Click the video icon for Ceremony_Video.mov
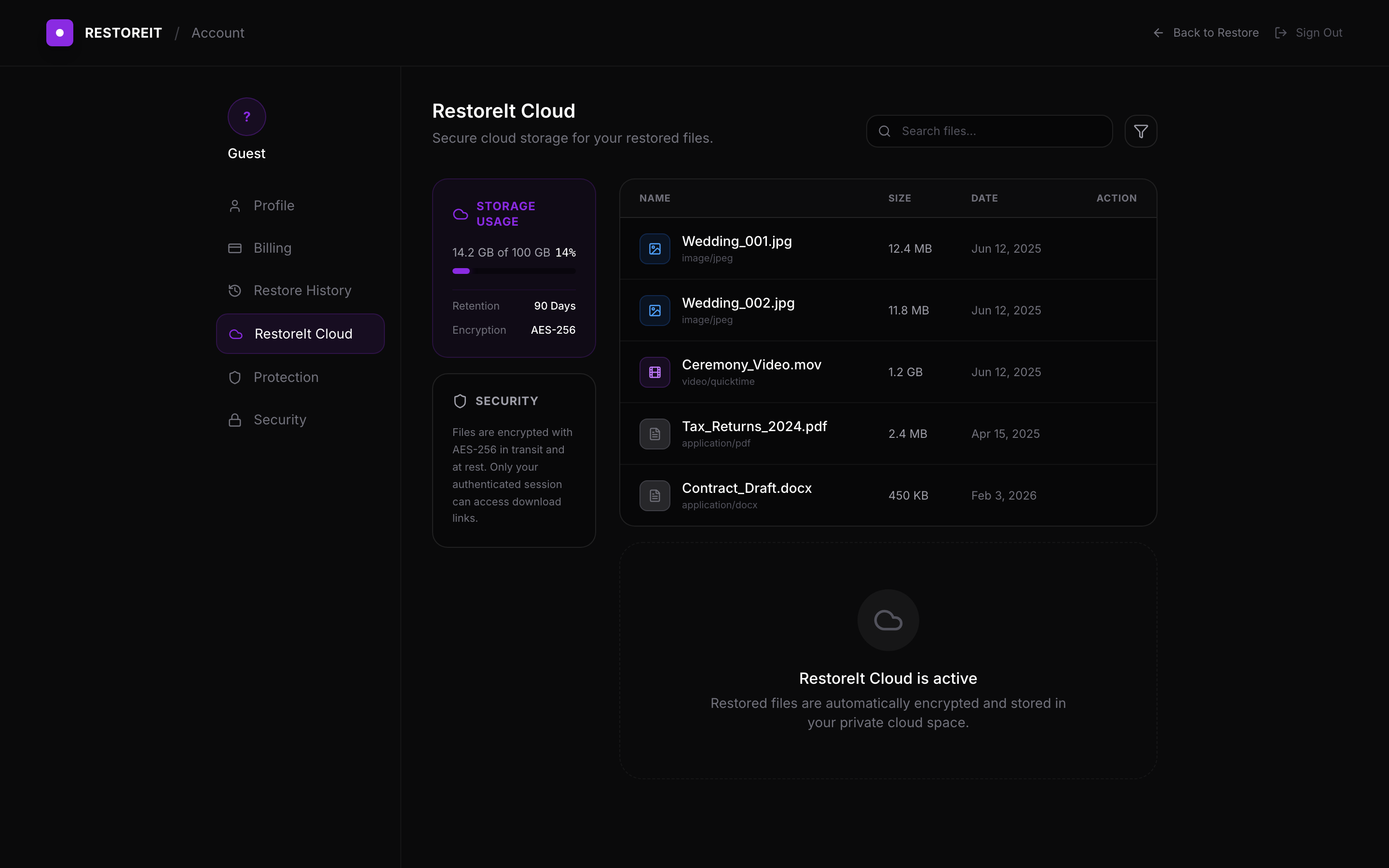This screenshot has width=1389, height=868. (x=654, y=371)
